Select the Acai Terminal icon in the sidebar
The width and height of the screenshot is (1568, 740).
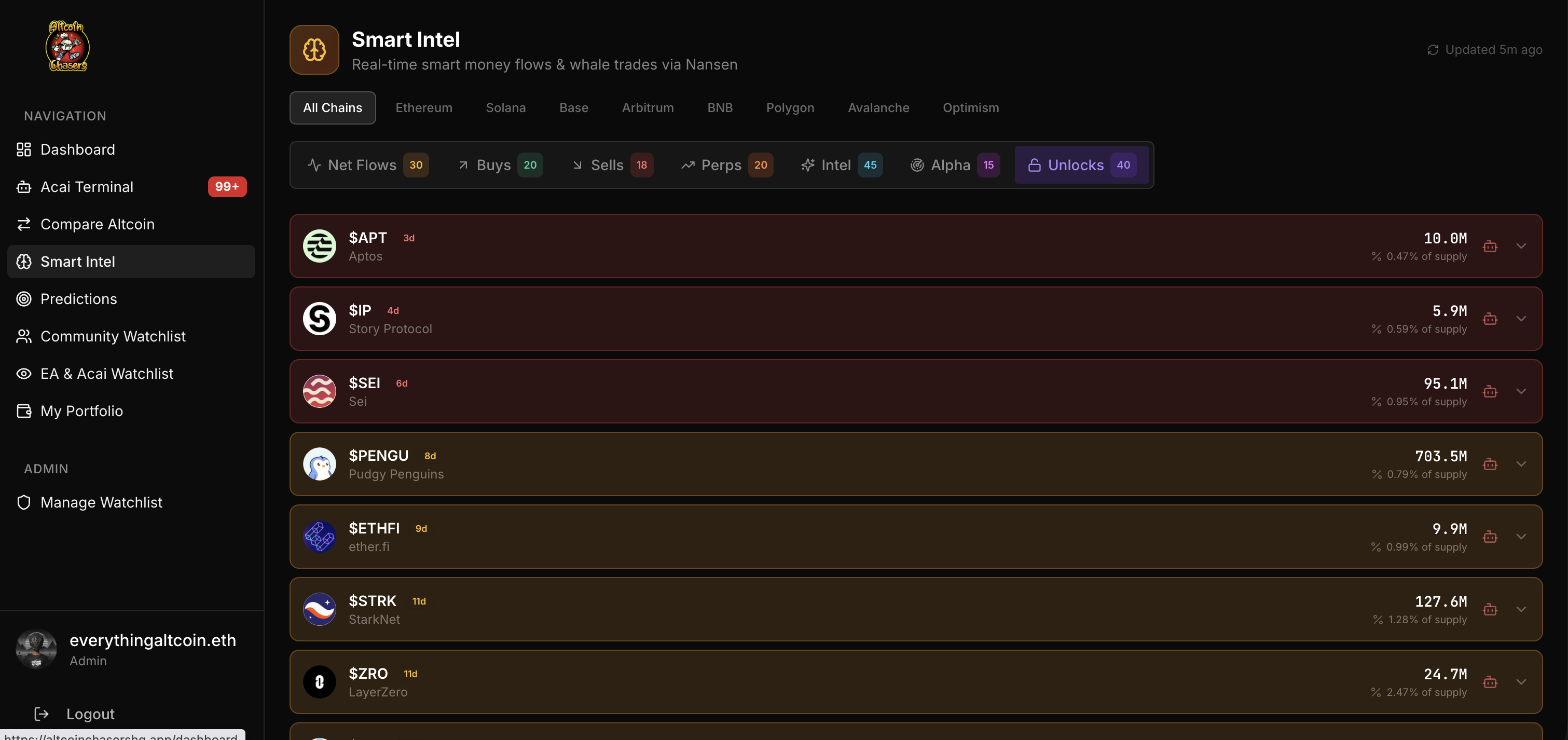pyautogui.click(x=24, y=187)
